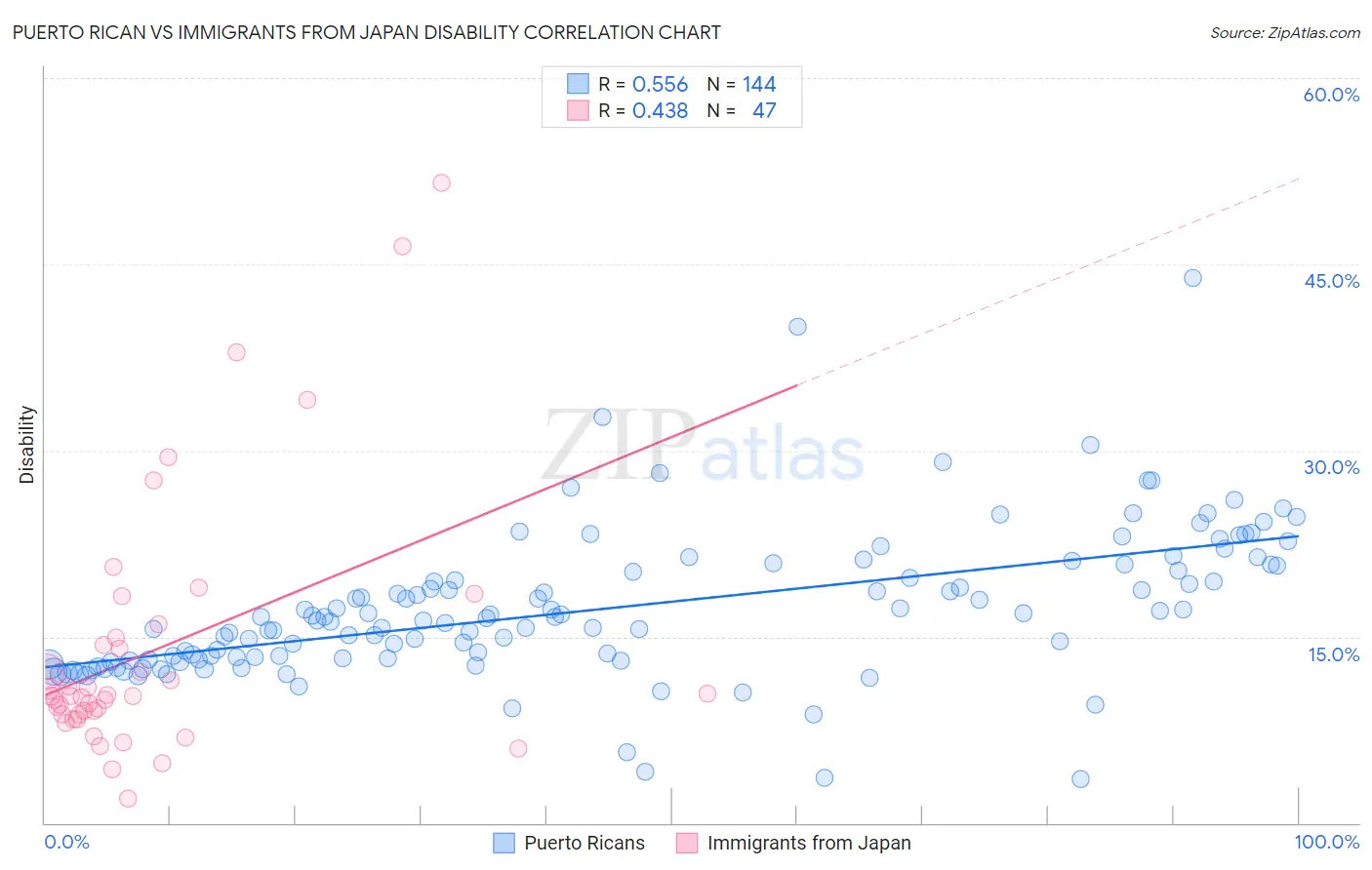Click the pink data point near 46%
This screenshot has height=870, width=1372.
(x=402, y=246)
